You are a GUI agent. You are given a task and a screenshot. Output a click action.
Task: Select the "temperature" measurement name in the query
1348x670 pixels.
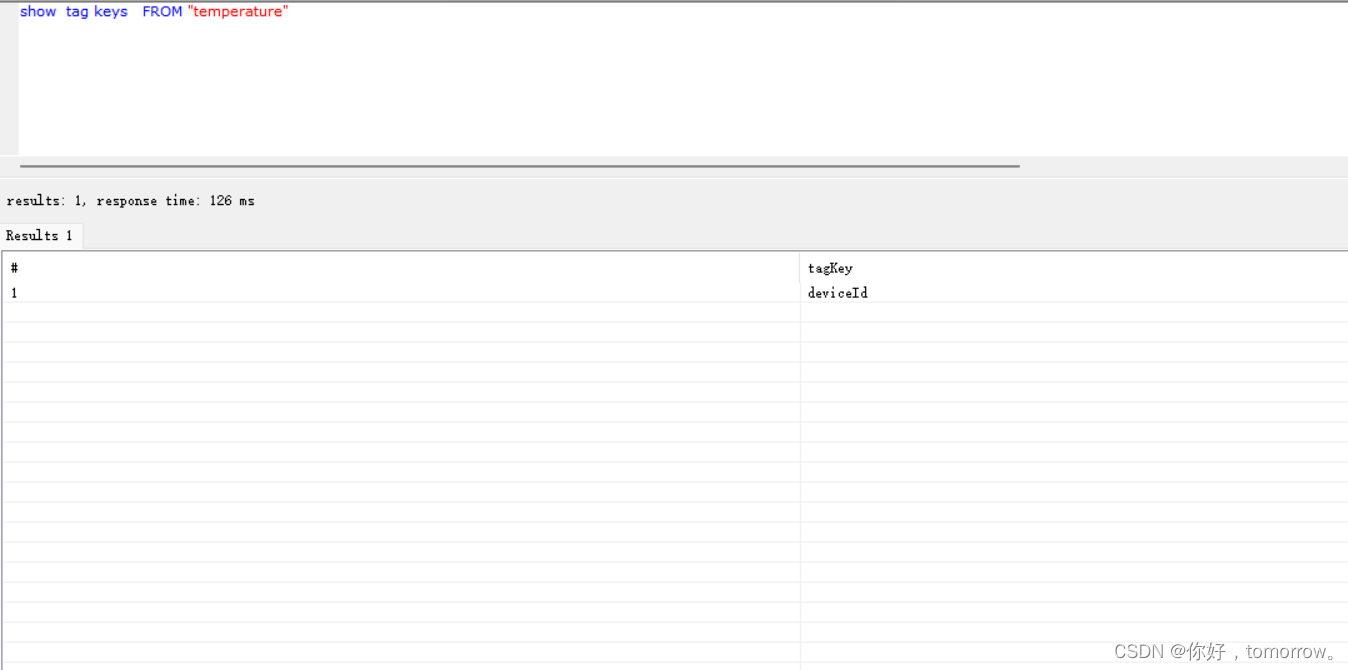coord(239,11)
